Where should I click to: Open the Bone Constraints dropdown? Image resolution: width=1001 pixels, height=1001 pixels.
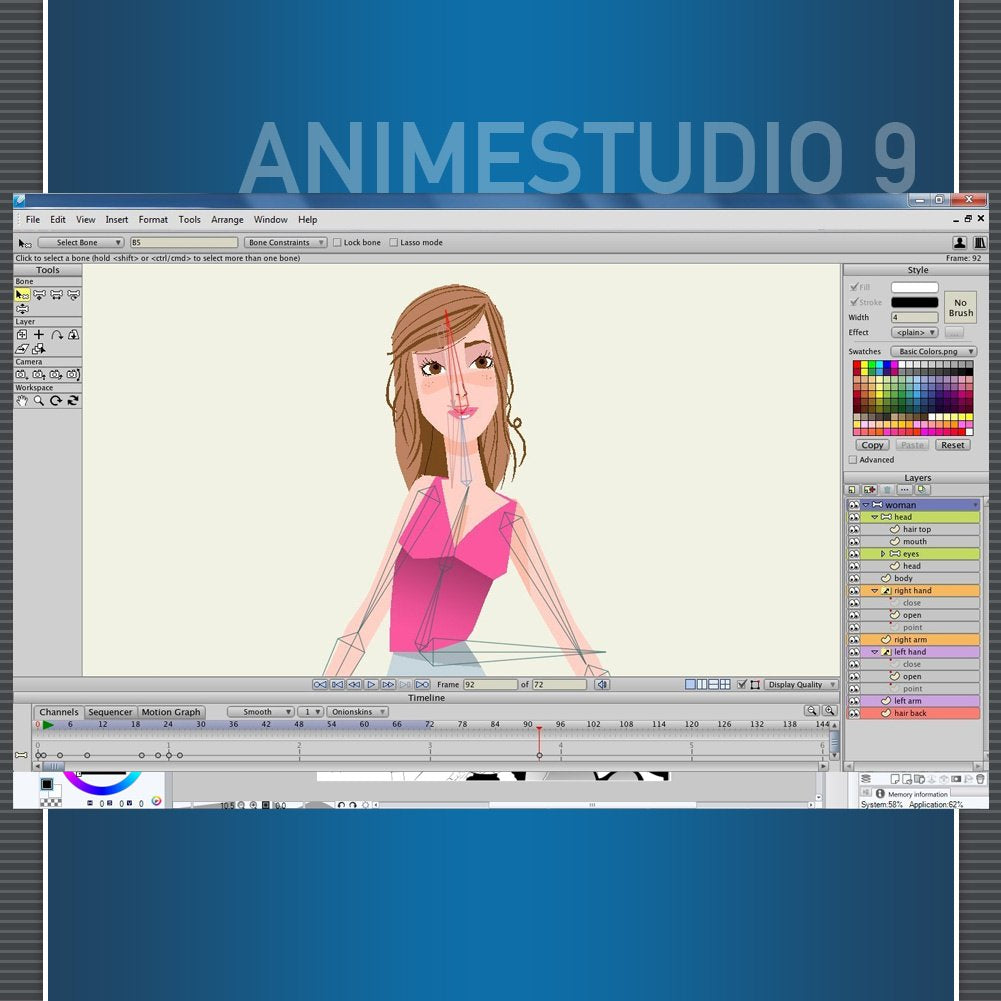[x=285, y=243]
